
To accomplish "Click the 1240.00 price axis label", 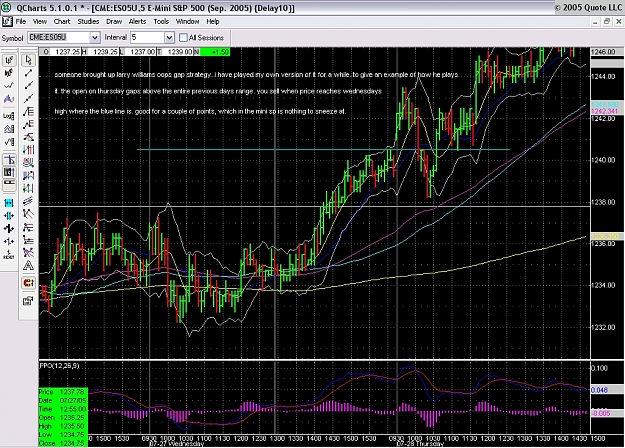I will pos(603,160).
